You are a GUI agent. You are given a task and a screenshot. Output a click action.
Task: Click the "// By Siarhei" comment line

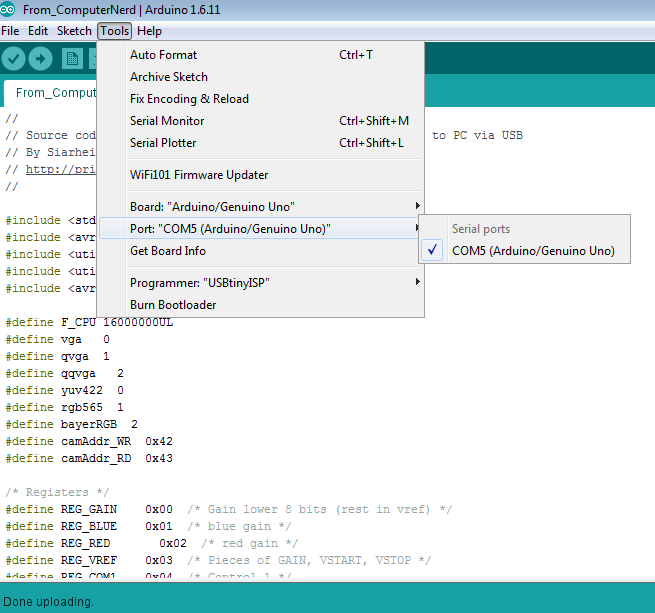tap(50, 152)
